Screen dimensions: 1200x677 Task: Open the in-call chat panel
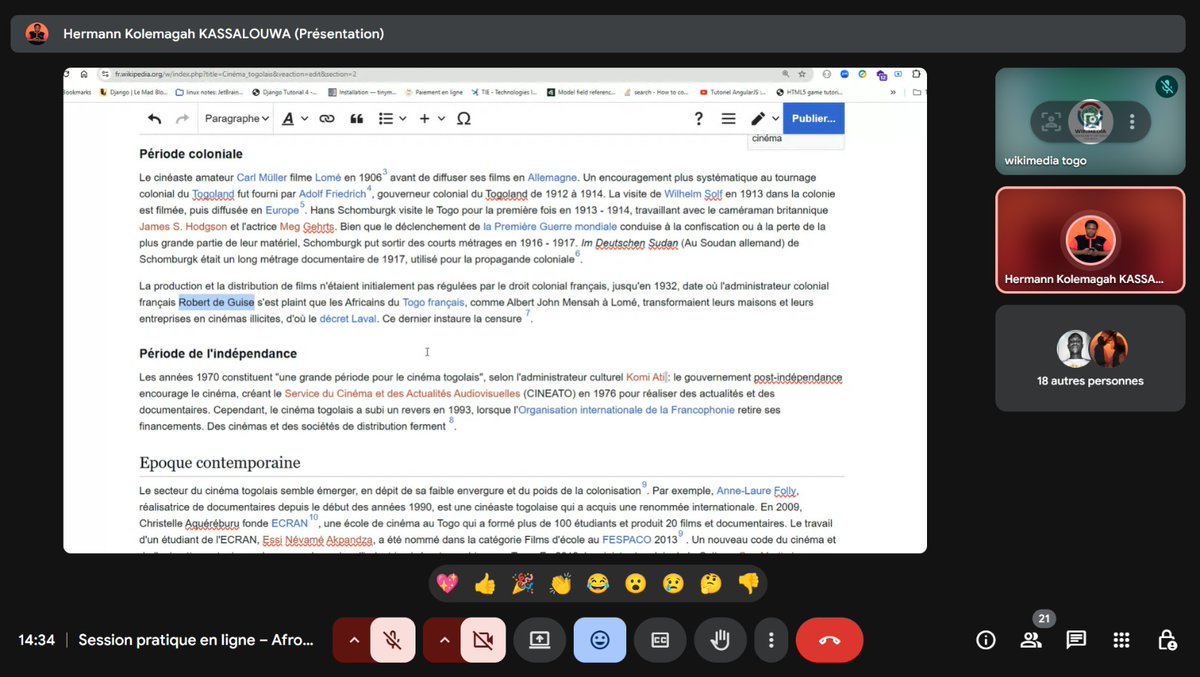pyautogui.click(x=1076, y=640)
